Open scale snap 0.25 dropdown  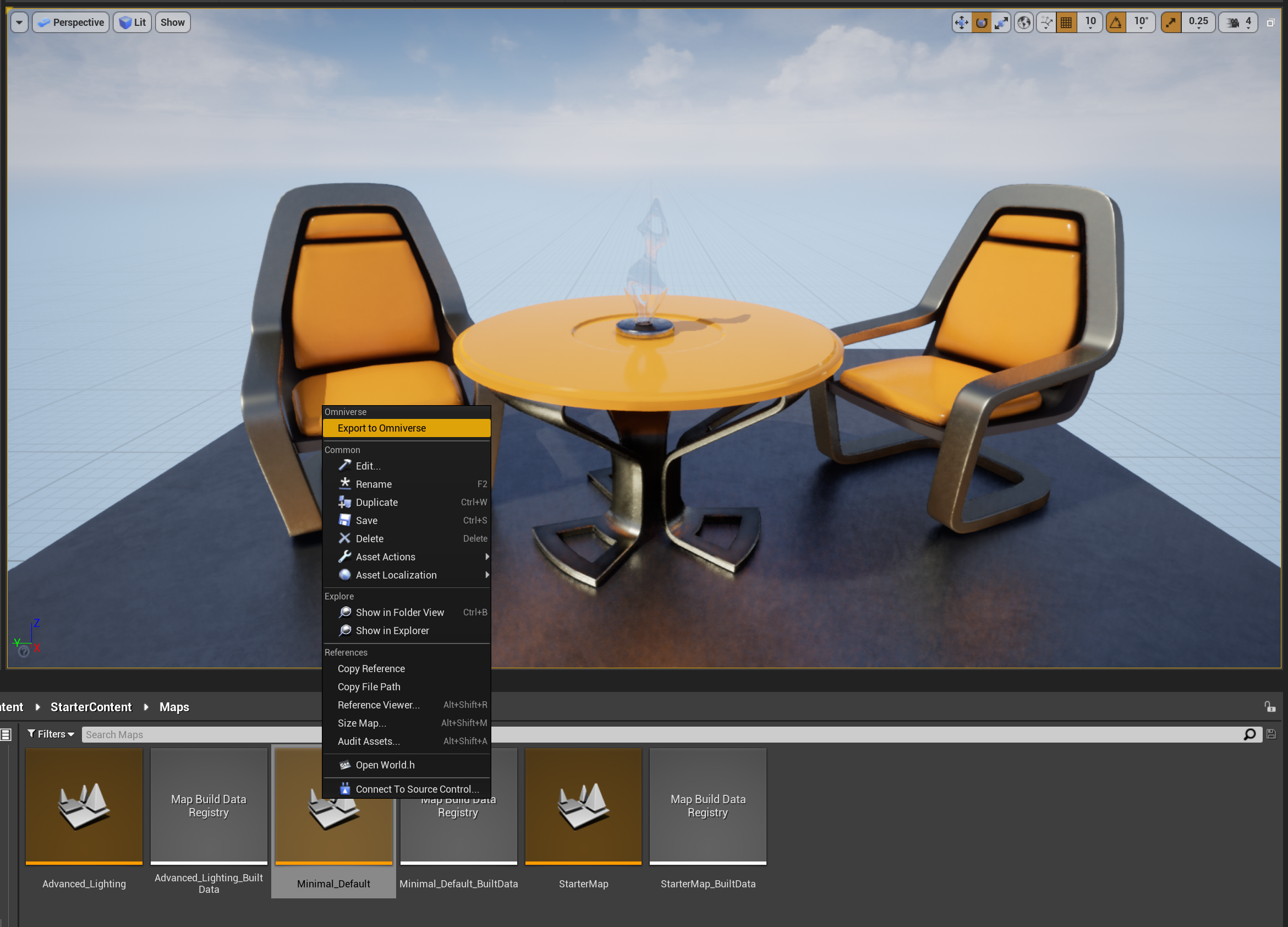(x=1198, y=23)
